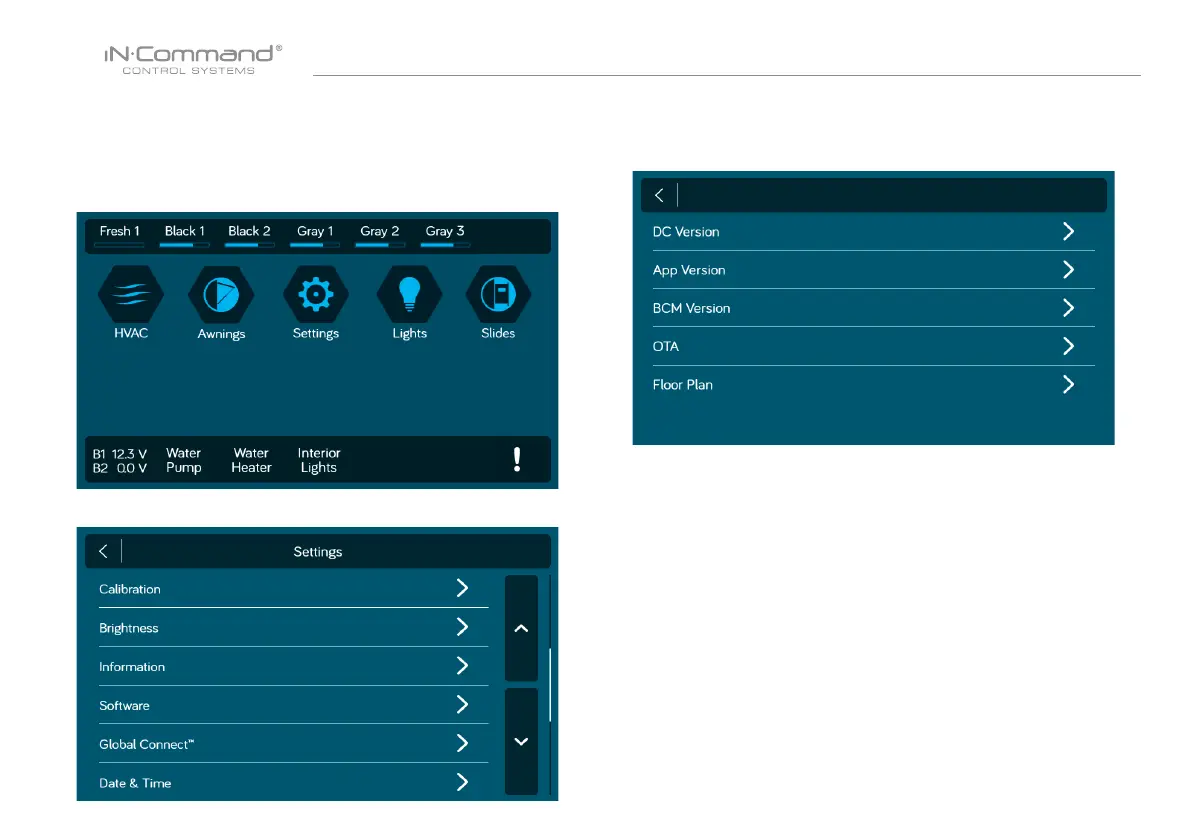The width and height of the screenshot is (1191, 839).
Task: Open the Lights bulb icon
Action: coord(409,295)
